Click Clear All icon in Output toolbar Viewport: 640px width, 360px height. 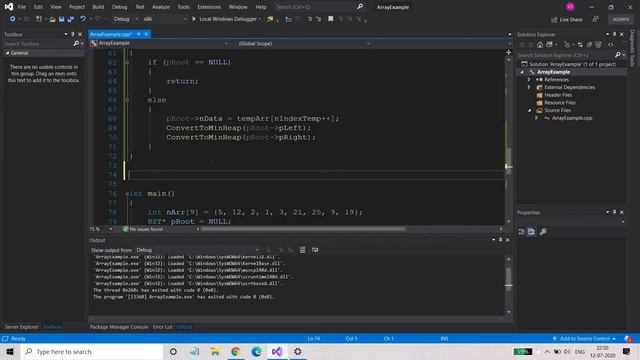tap(302, 250)
